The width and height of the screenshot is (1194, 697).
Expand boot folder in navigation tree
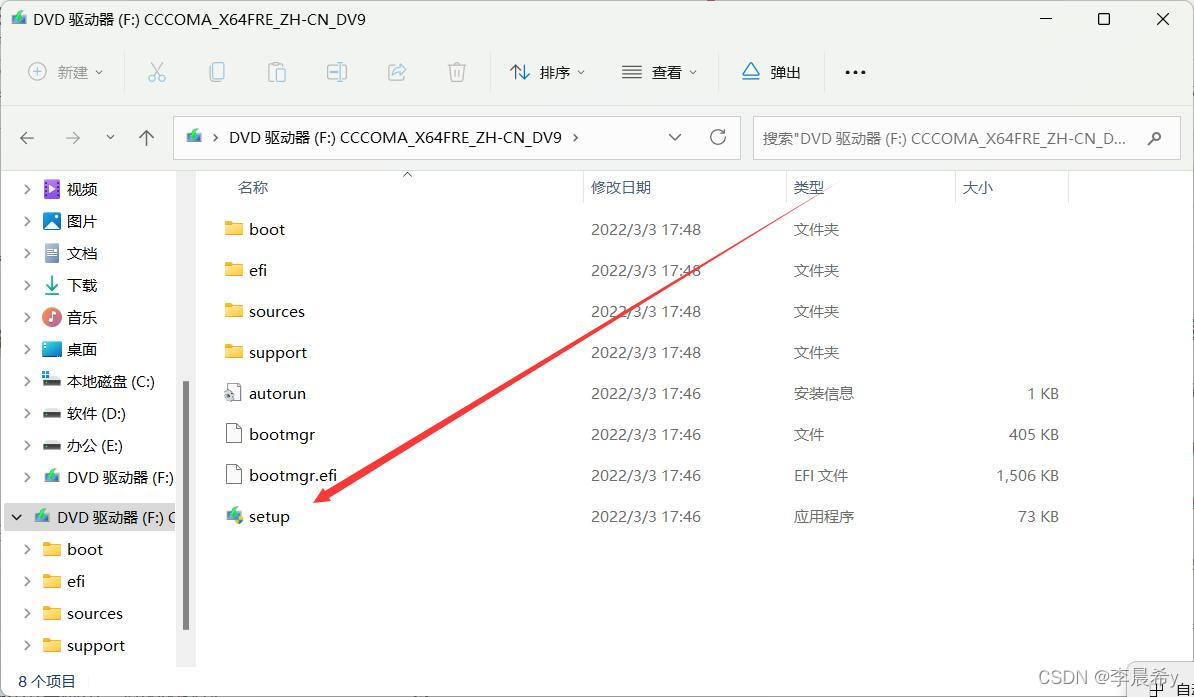click(x=27, y=549)
